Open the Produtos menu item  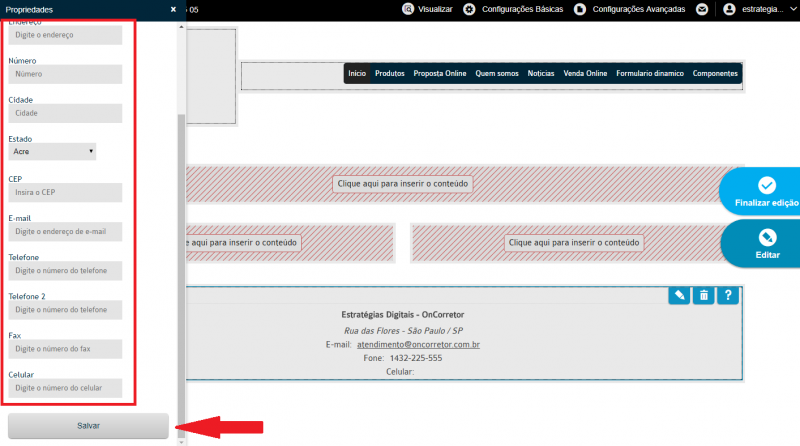[x=390, y=73]
